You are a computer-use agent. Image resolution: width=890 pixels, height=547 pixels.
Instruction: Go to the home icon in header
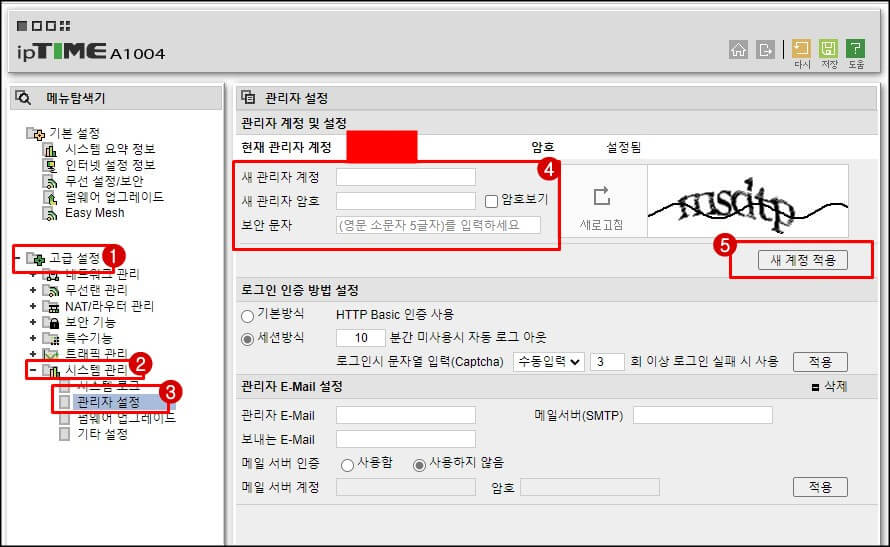[738, 50]
